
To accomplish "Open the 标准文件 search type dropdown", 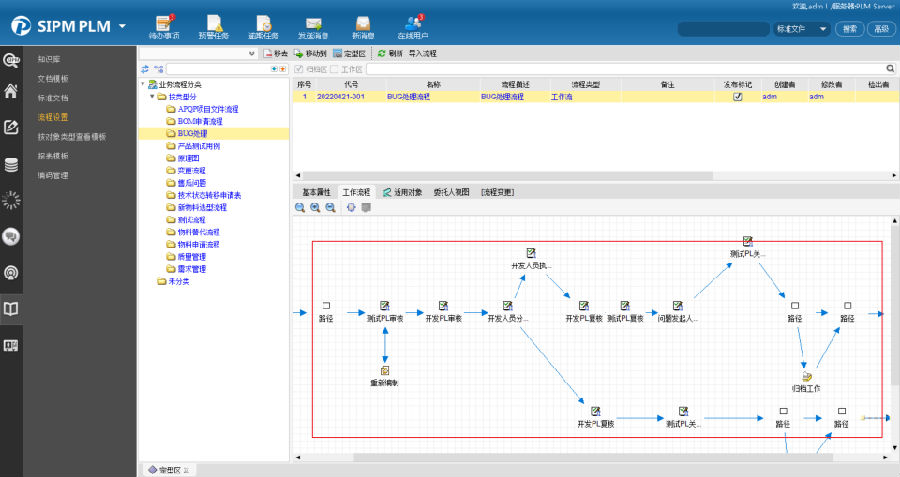I will click(x=801, y=29).
